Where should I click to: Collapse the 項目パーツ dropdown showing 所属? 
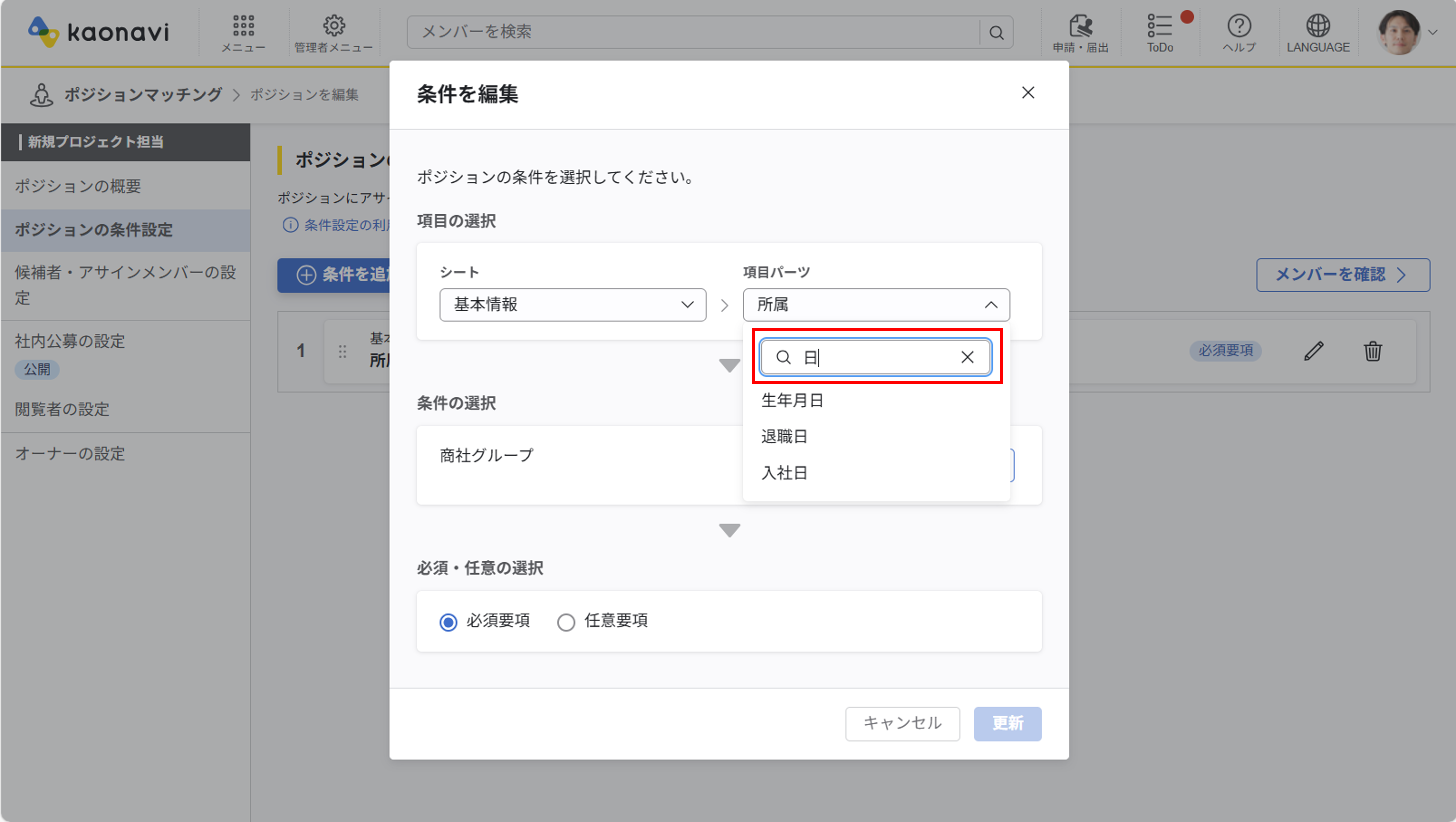[875, 305]
